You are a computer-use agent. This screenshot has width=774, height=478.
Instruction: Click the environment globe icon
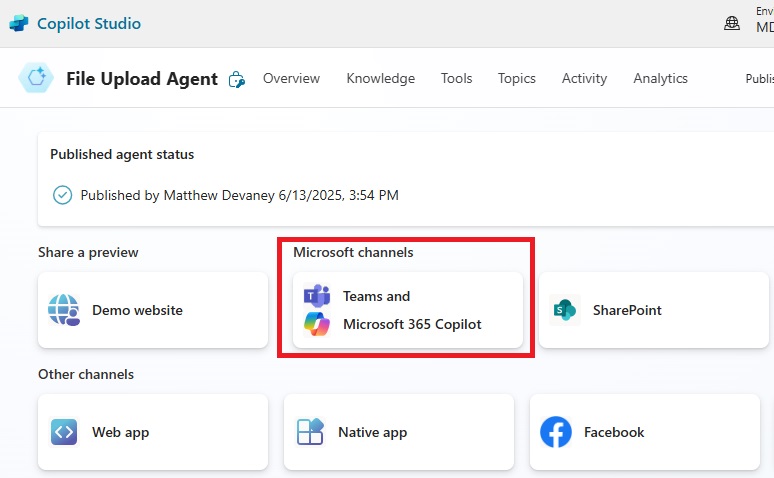click(732, 23)
